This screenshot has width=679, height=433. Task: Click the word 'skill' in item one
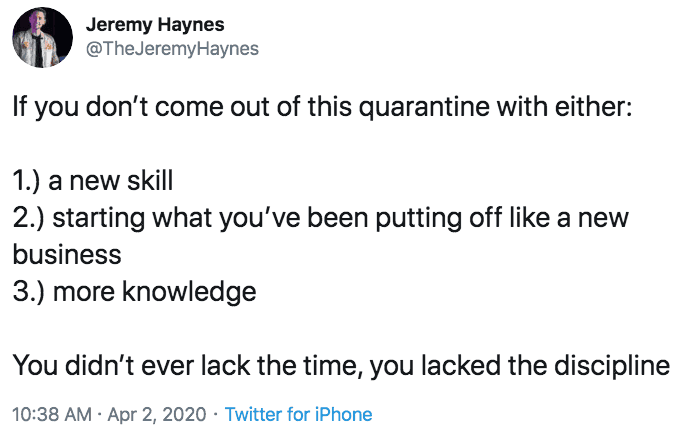point(150,181)
